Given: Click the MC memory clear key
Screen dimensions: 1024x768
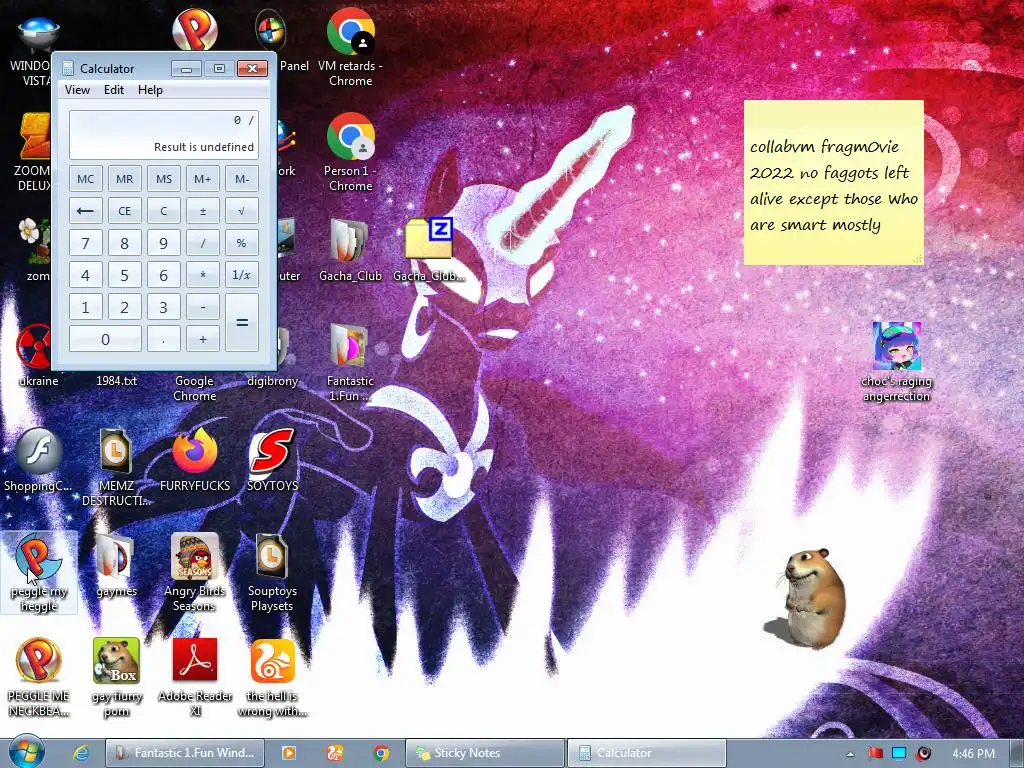Looking at the screenshot, I should (x=86, y=179).
